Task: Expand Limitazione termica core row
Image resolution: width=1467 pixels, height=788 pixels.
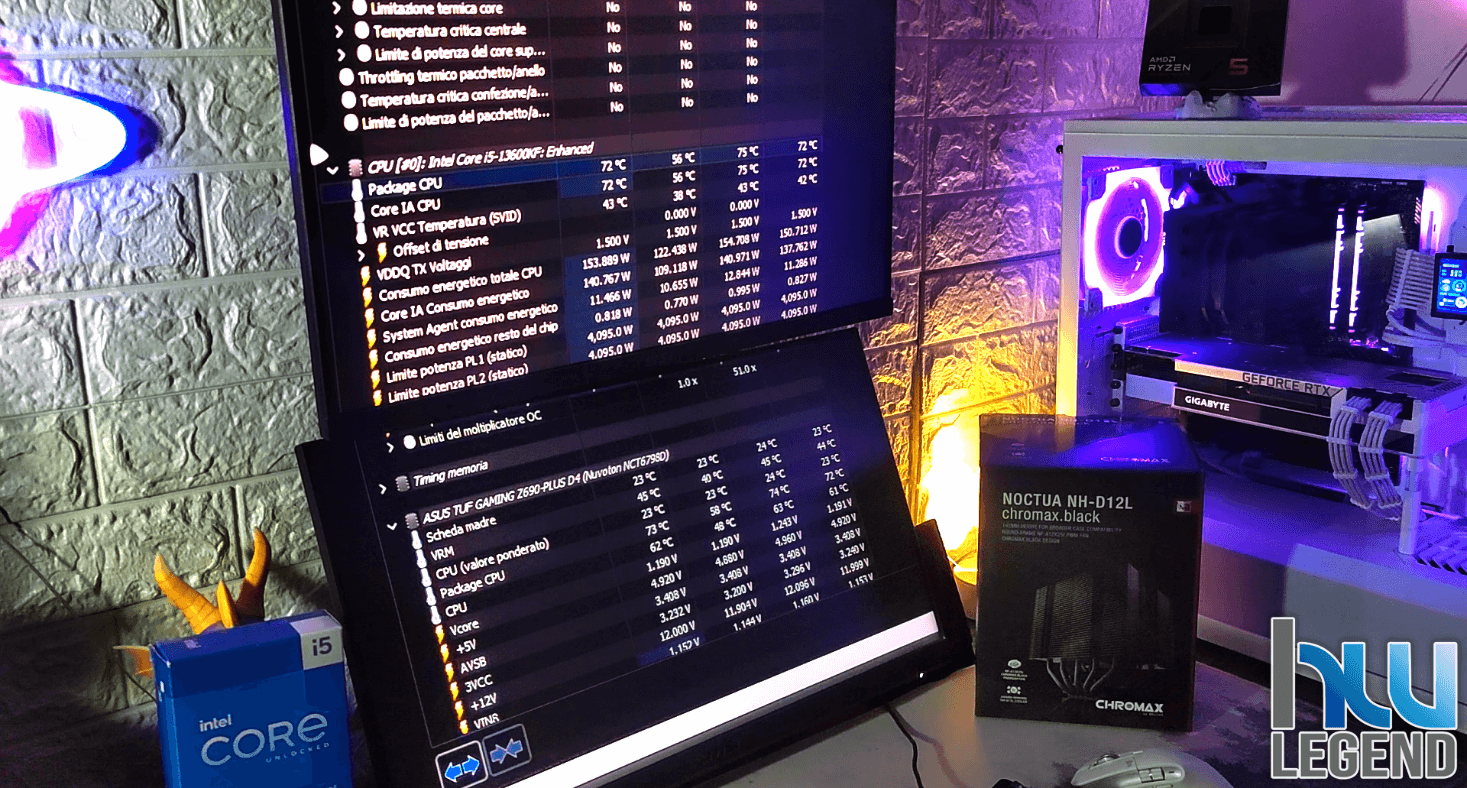Action: [x=338, y=8]
